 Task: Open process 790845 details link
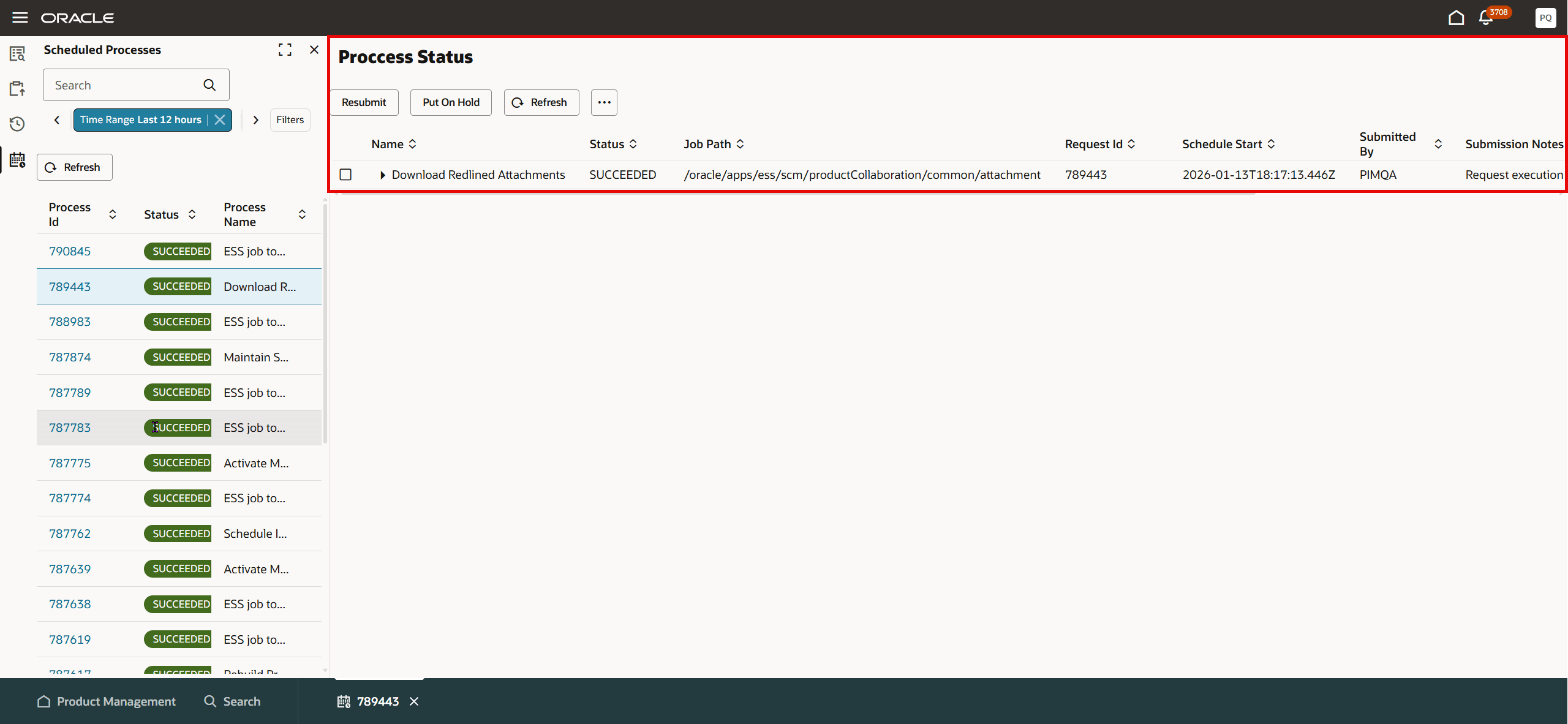69,251
